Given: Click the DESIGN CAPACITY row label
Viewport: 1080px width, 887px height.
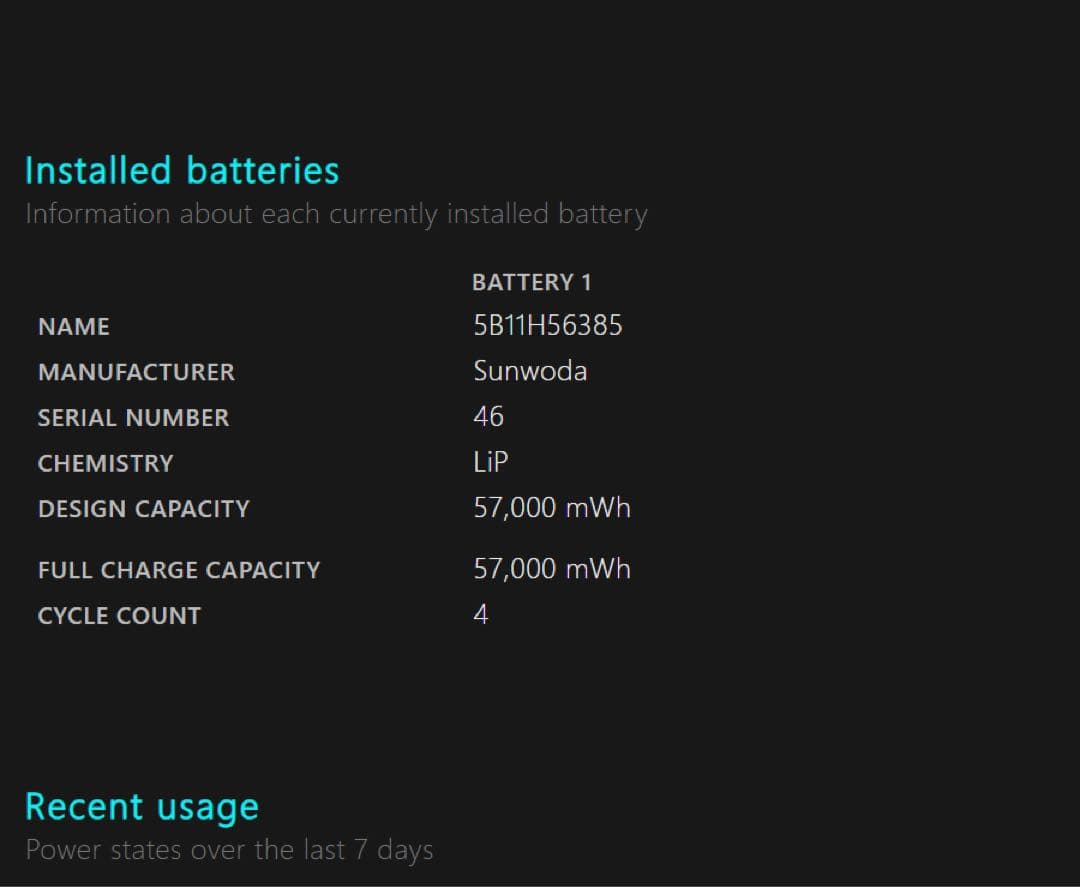Looking at the screenshot, I should [x=143, y=509].
